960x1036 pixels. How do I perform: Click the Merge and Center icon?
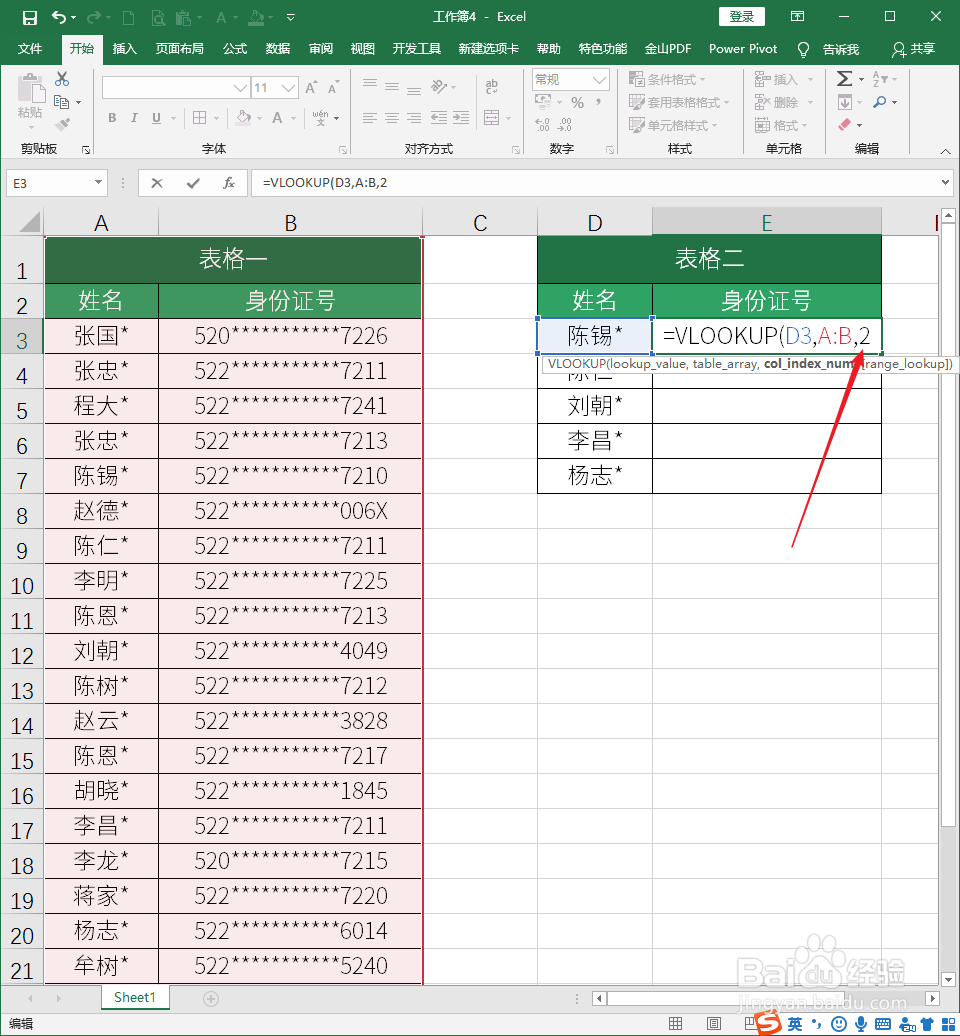(x=492, y=117)
